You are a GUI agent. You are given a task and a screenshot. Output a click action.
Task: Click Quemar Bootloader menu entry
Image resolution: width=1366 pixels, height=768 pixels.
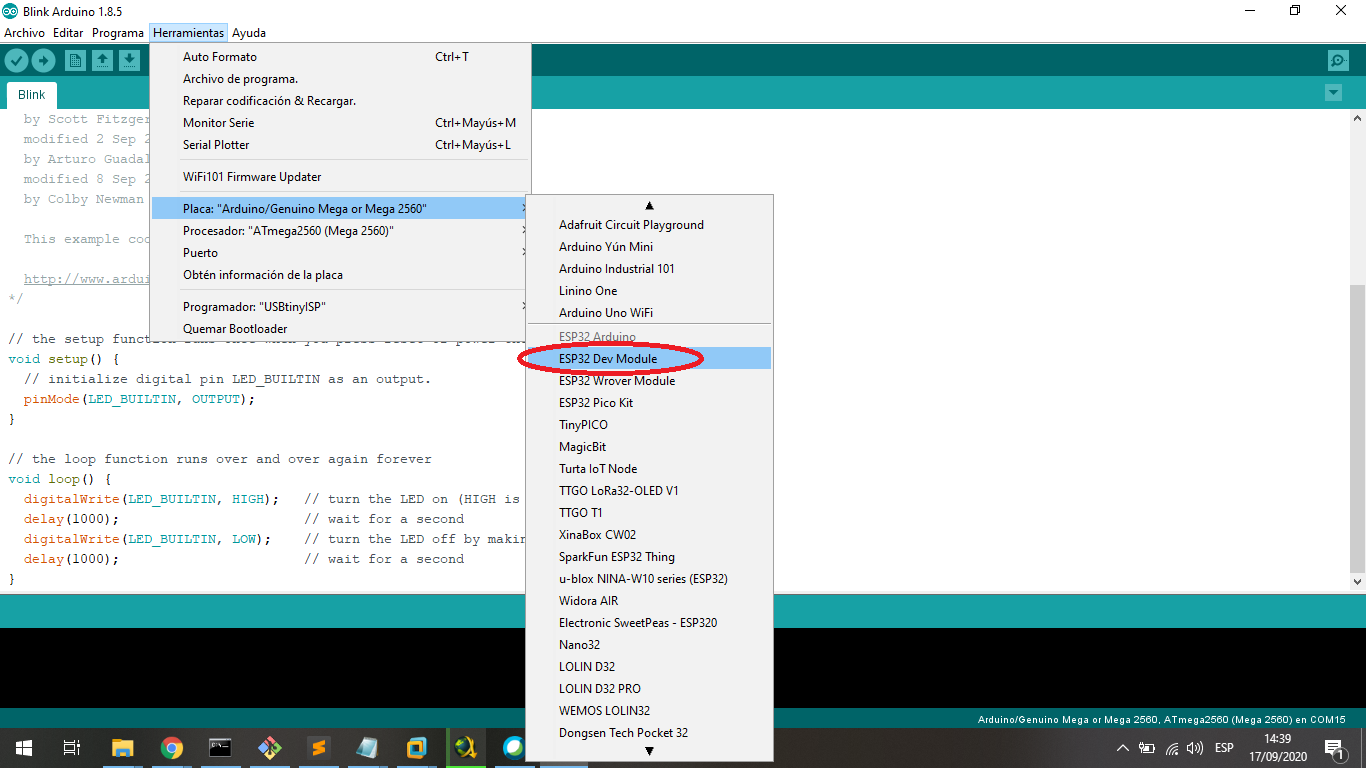click(x=340, y=329)
